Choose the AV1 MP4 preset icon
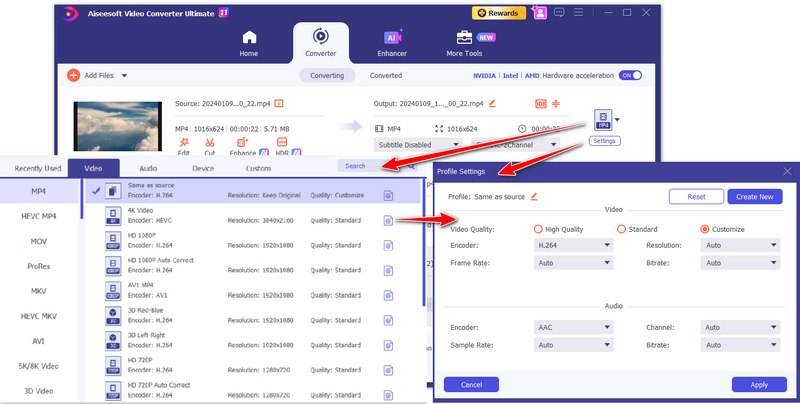This screenshot has height=404, width=800. tap(113, 291)
